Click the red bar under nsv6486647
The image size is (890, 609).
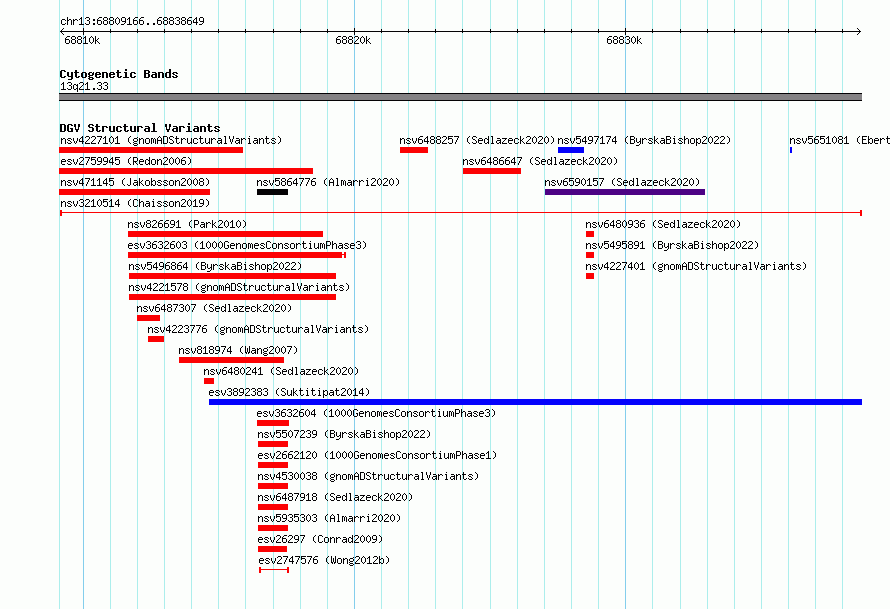tap(492, 171)
